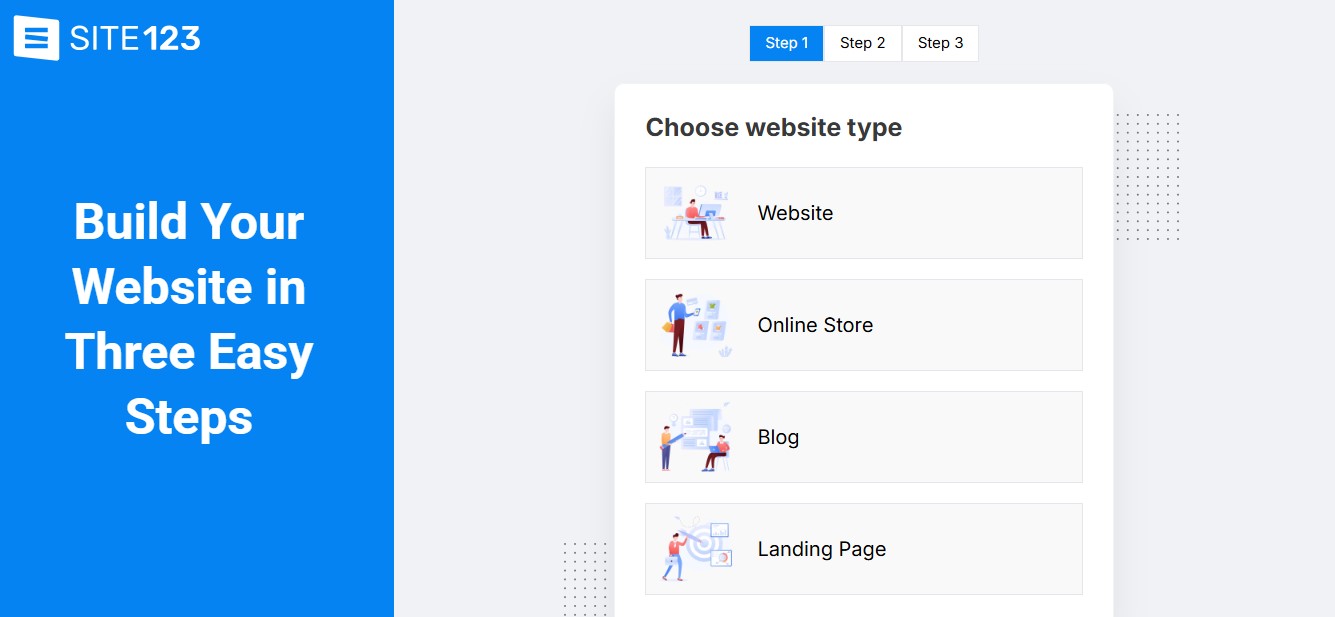
Task: Switch to the Step 1 tab
Action: (786, 43)
